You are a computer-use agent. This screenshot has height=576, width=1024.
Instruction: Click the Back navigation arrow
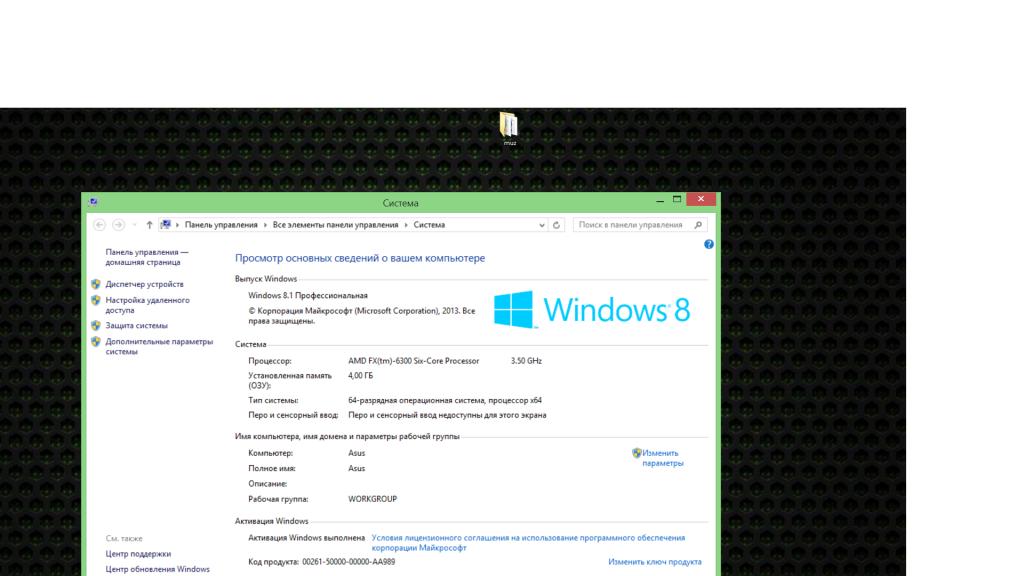99,225
